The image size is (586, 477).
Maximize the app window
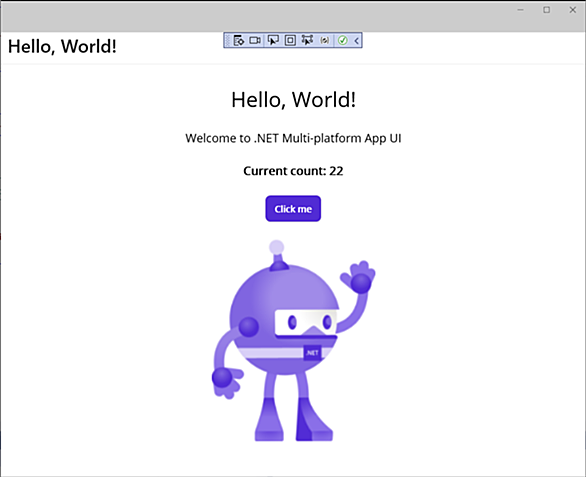coord(546,10)
